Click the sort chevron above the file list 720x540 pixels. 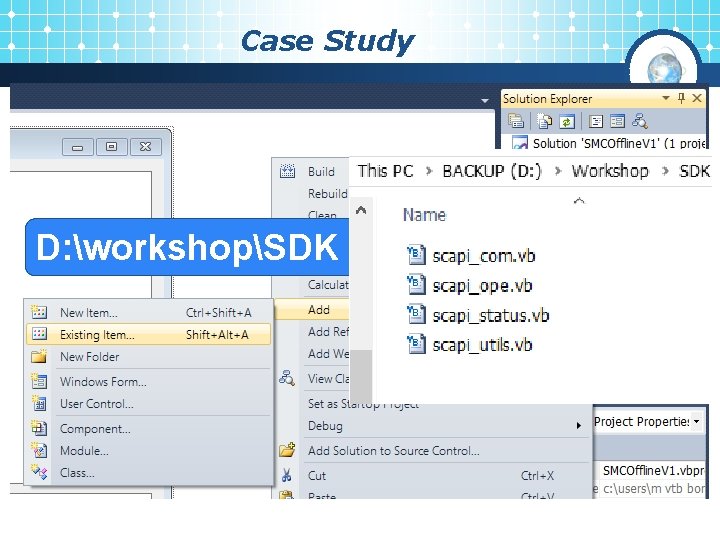pyautogui.click(x=579, y=201)
